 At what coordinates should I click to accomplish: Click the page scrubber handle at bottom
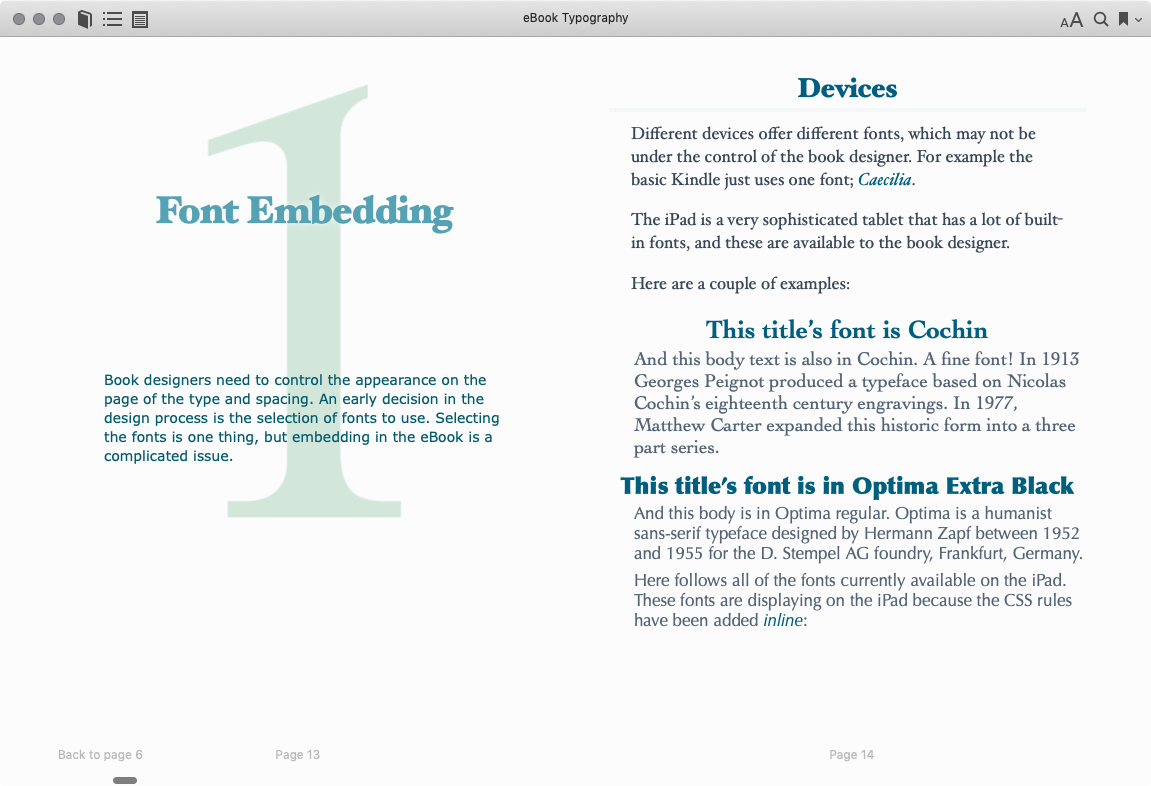point(125,780)
